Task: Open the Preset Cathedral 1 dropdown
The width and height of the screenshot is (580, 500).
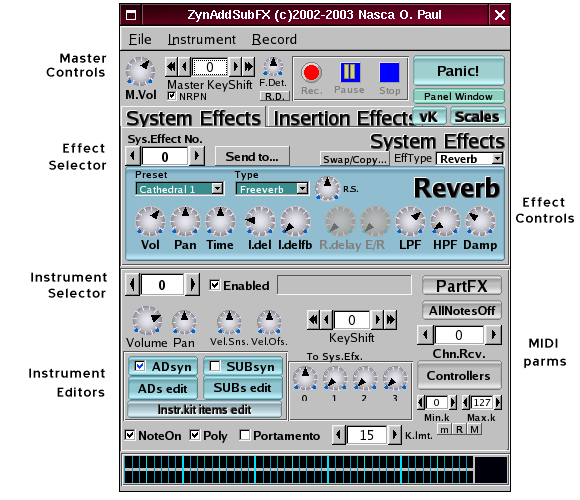Action: pyautogui.click(x=180, y=189)
